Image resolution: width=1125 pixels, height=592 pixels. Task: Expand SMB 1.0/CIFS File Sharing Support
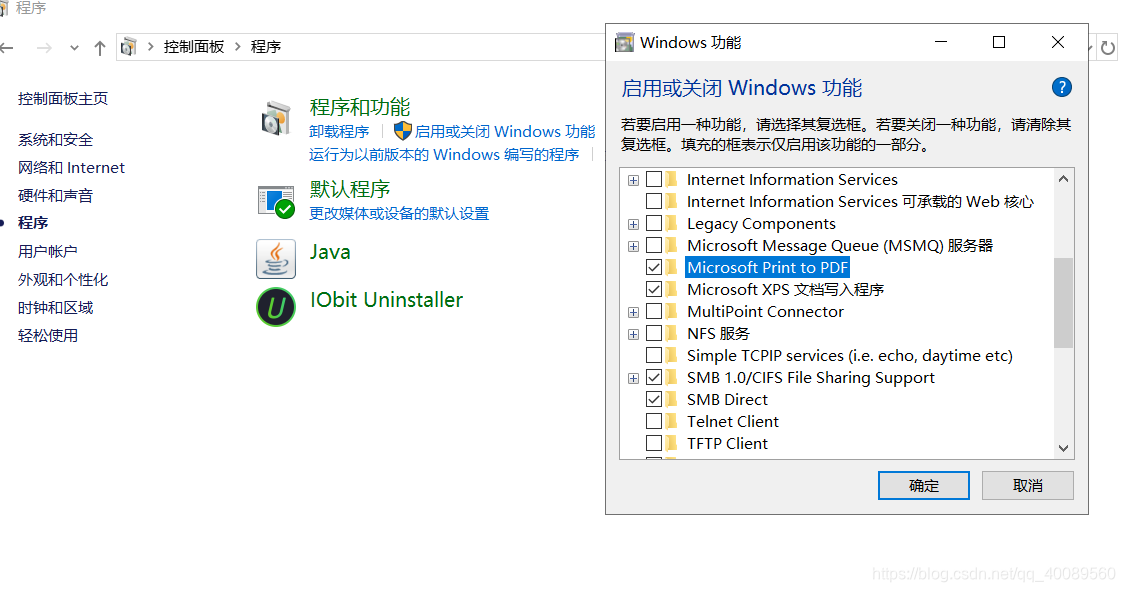pos(633,378)
